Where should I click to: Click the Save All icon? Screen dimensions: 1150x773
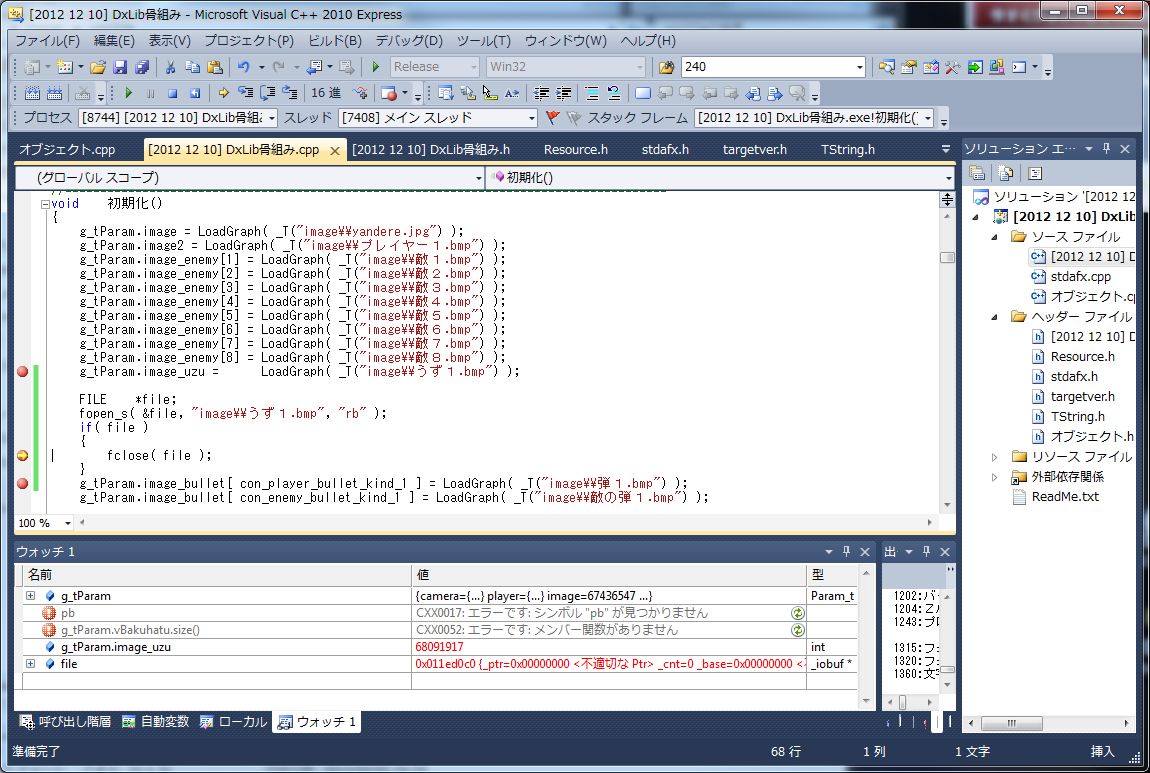(x=142, y=67)
